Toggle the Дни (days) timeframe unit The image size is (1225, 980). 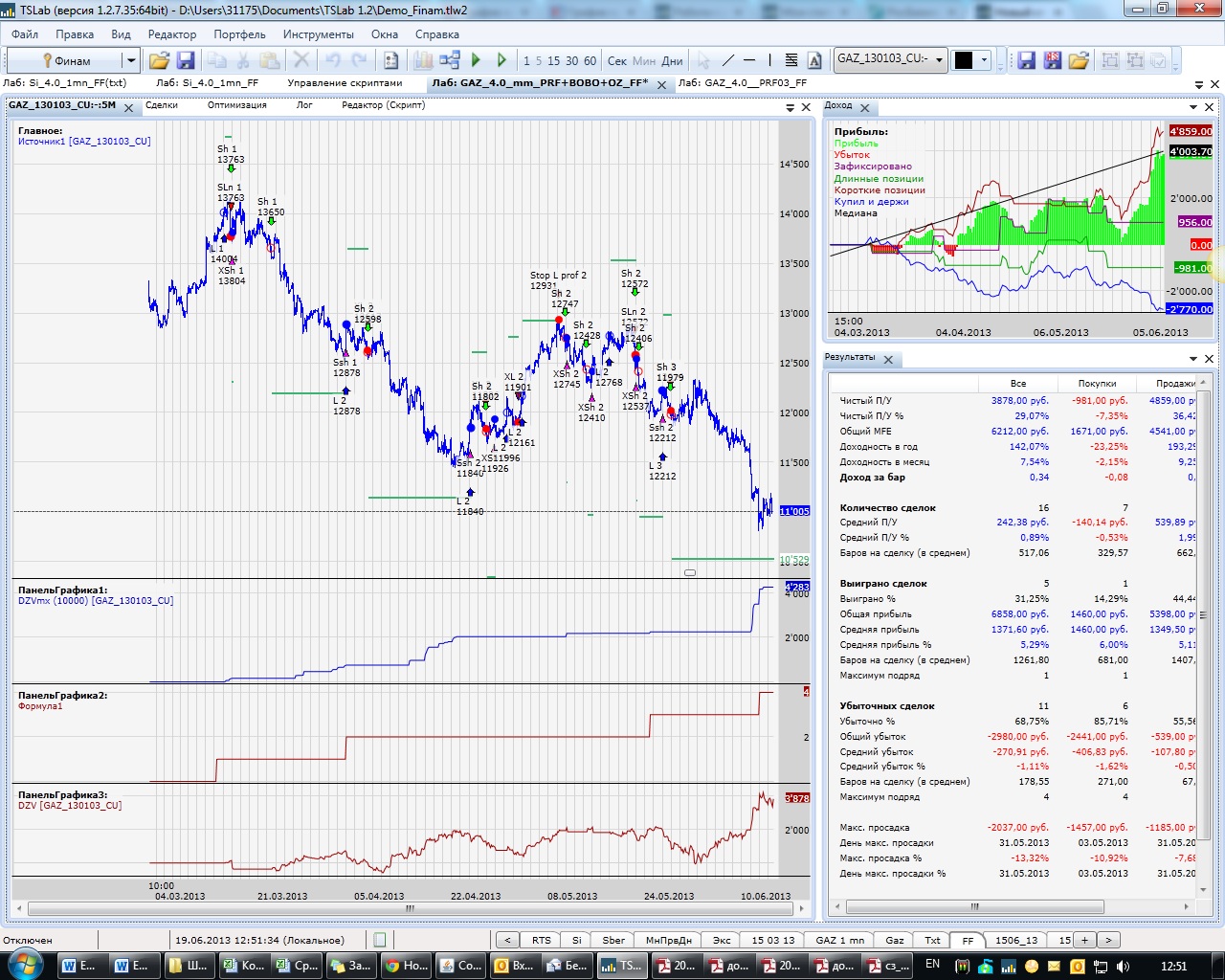(673, 60)
